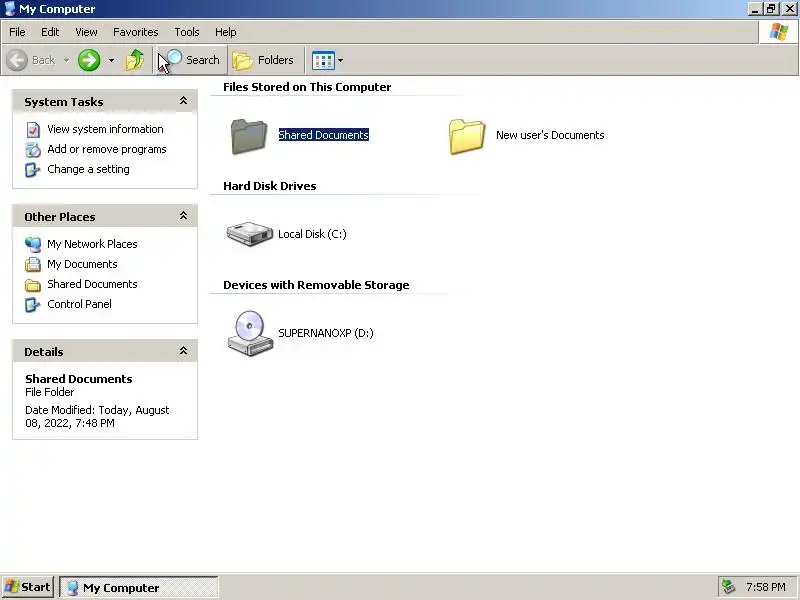Click the Views icon in the toolbar
800x600 pixels.
(323, 60)
